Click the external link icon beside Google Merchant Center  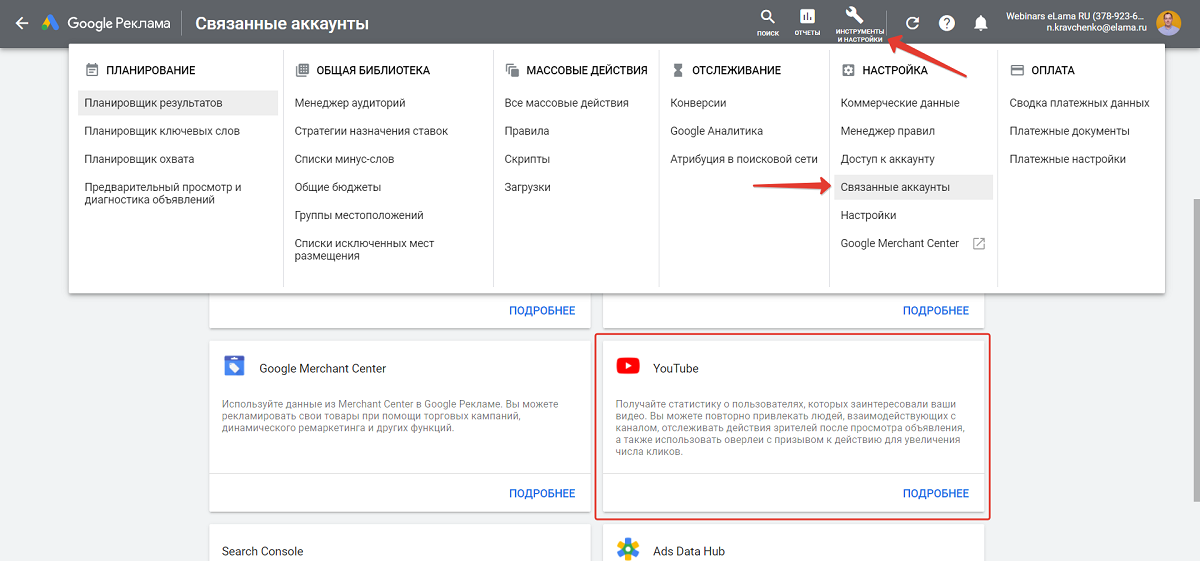pyautogui.click(x=979, y=243)
